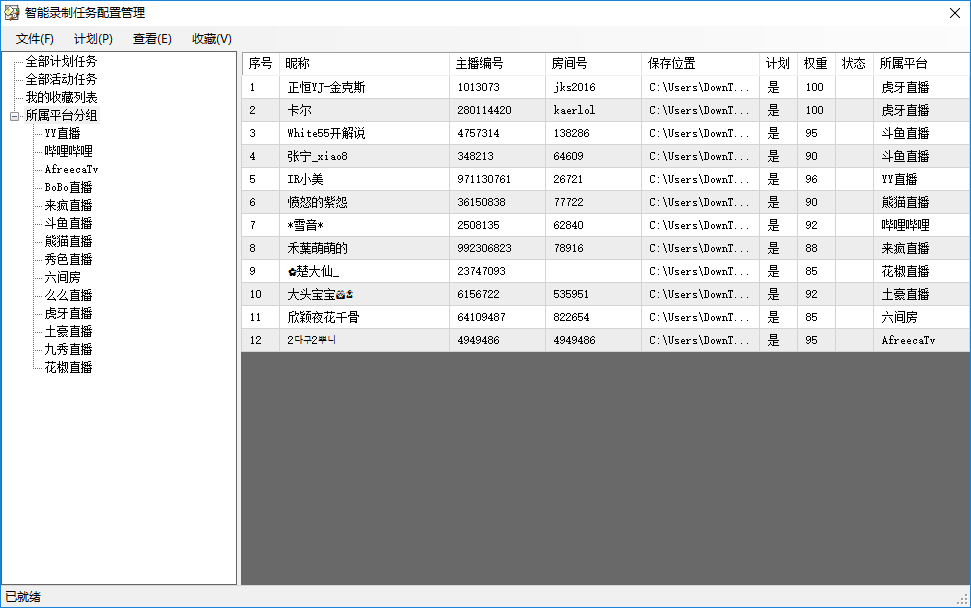The image size is (971, 608).
Task: Select 全部活动任务 in the tree
Action: pos(61,80)
